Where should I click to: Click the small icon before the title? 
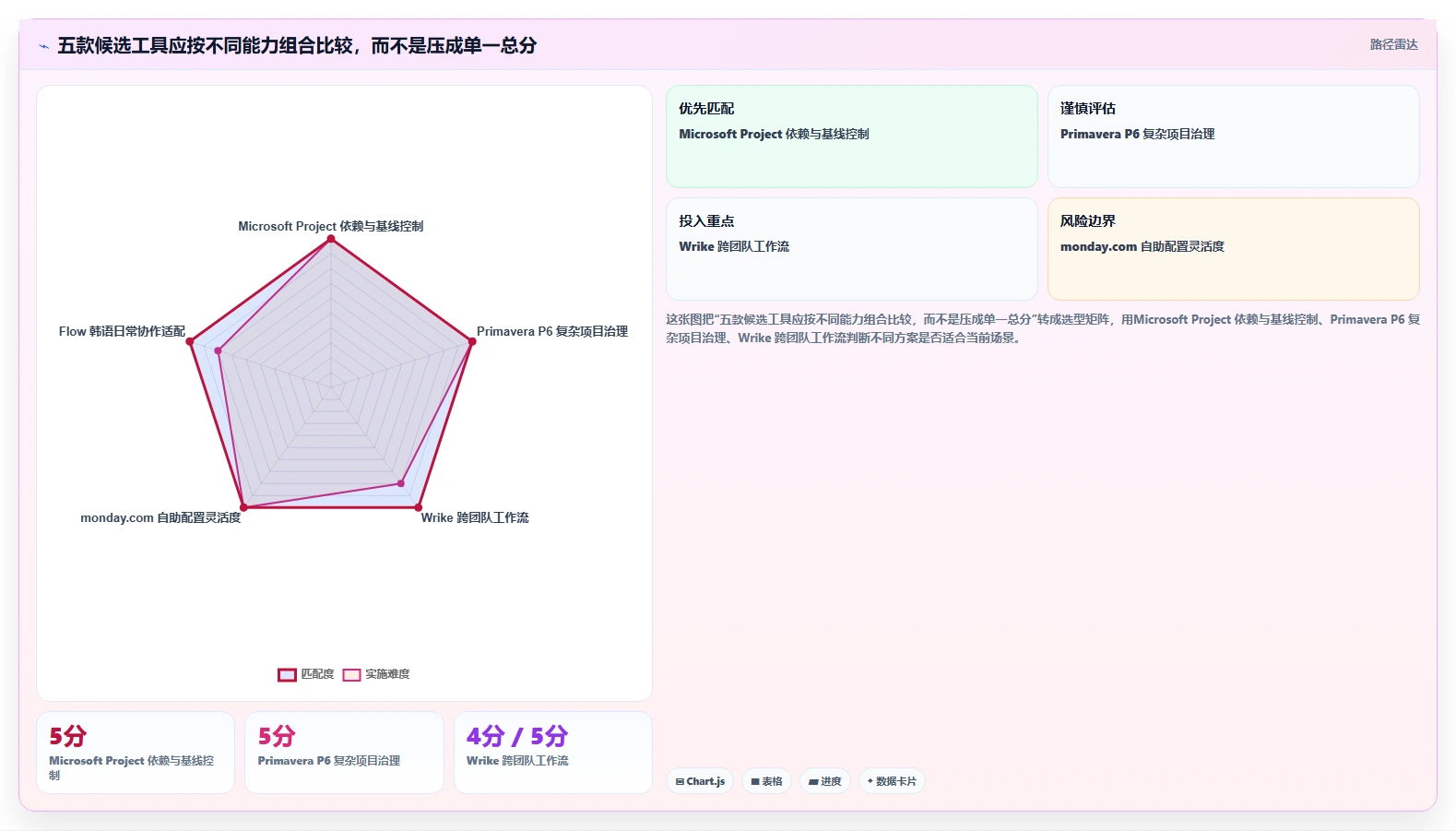coord(43,46)
